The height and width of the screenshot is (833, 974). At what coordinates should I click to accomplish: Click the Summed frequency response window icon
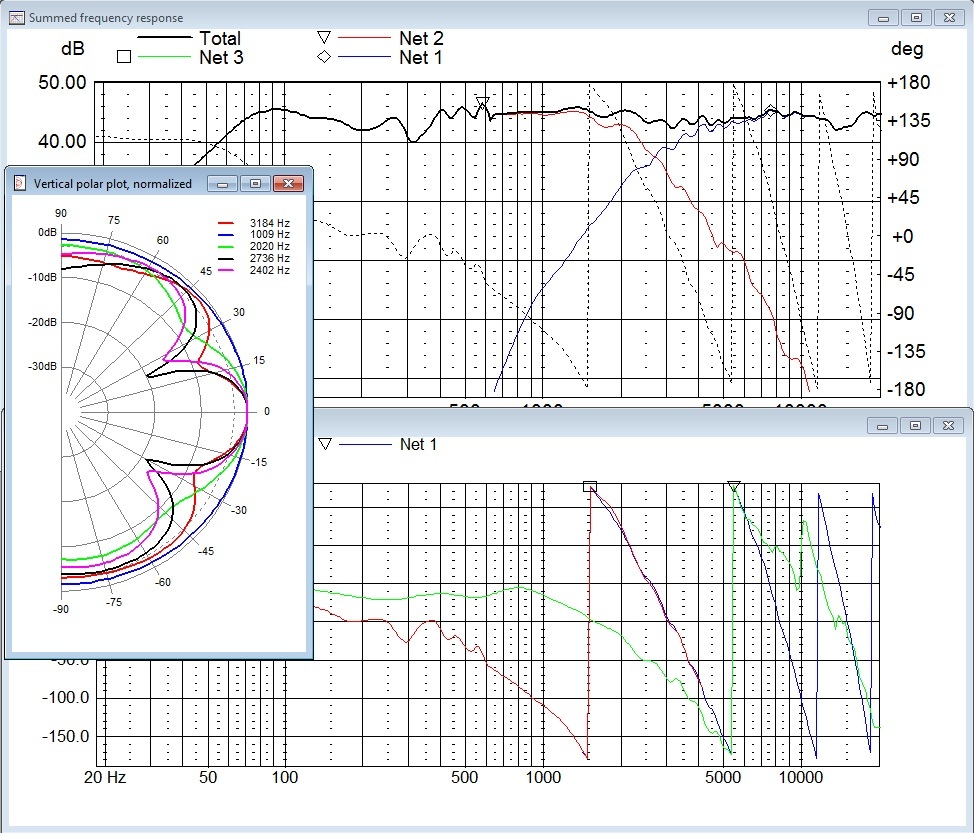click(16, 17)
